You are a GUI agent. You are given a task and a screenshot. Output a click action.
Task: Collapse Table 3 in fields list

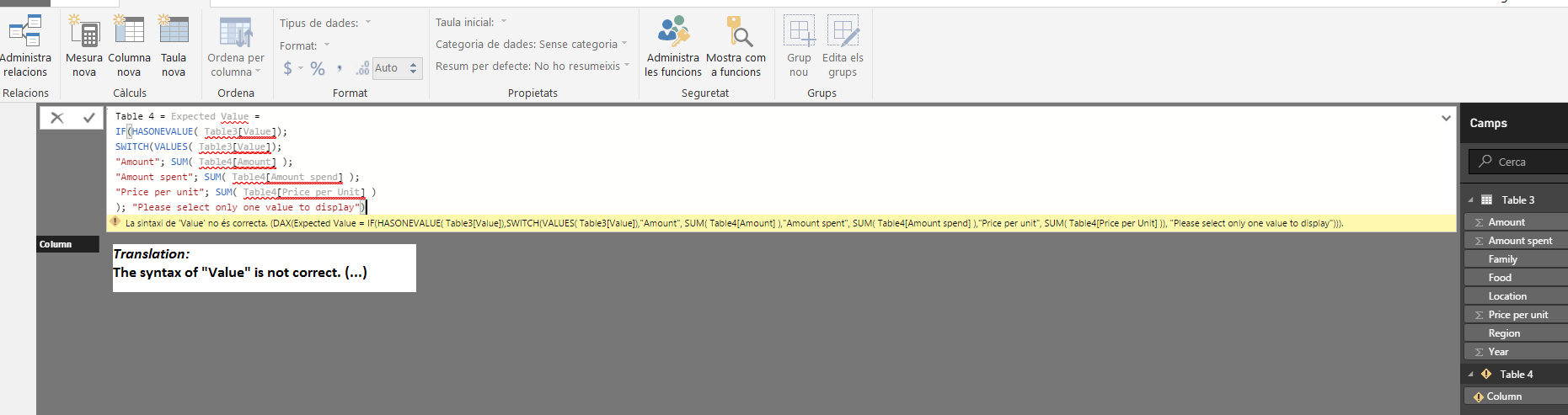point(1471,200)
